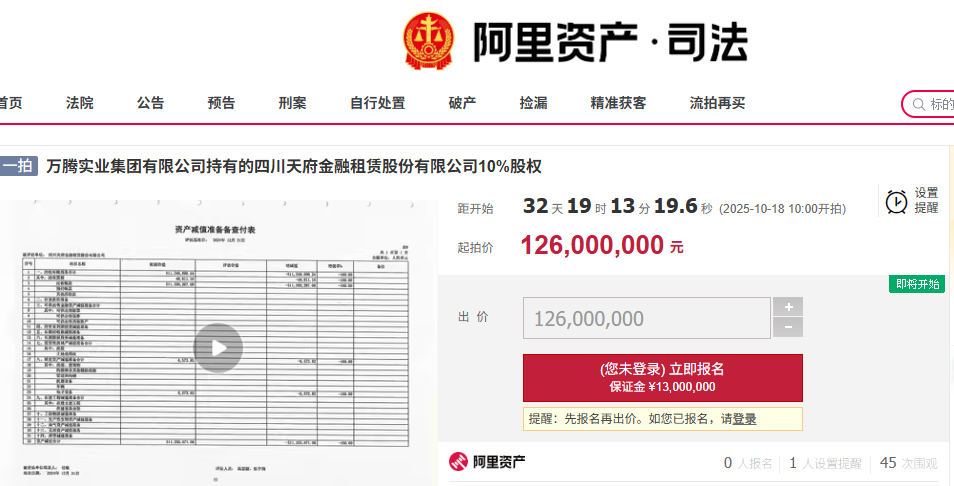Increase bid with plus button

pos(788,307)
